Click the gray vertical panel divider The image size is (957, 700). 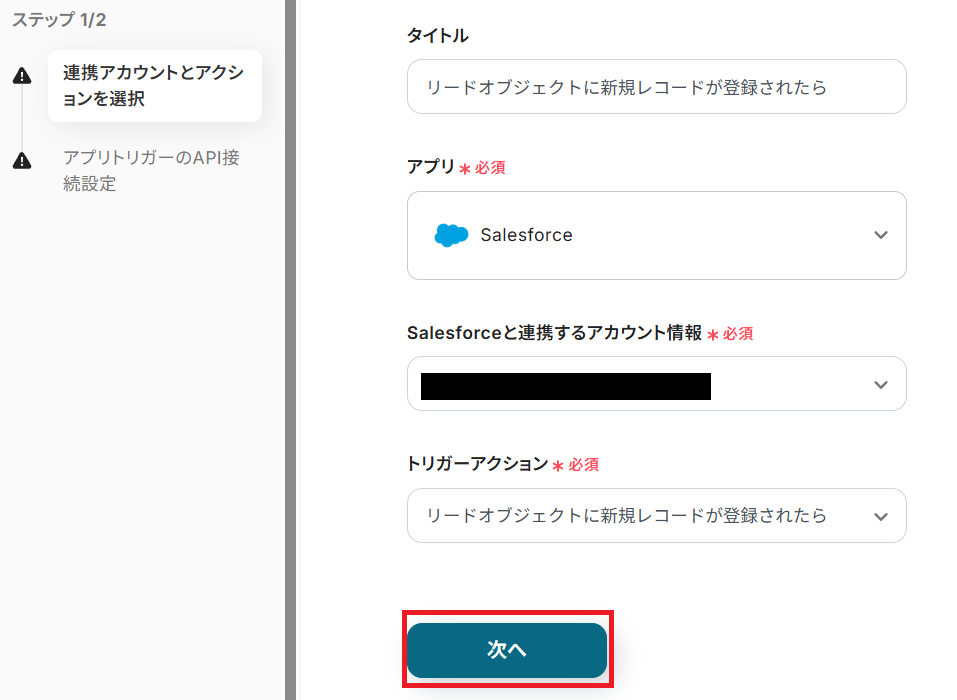(291, 350)
